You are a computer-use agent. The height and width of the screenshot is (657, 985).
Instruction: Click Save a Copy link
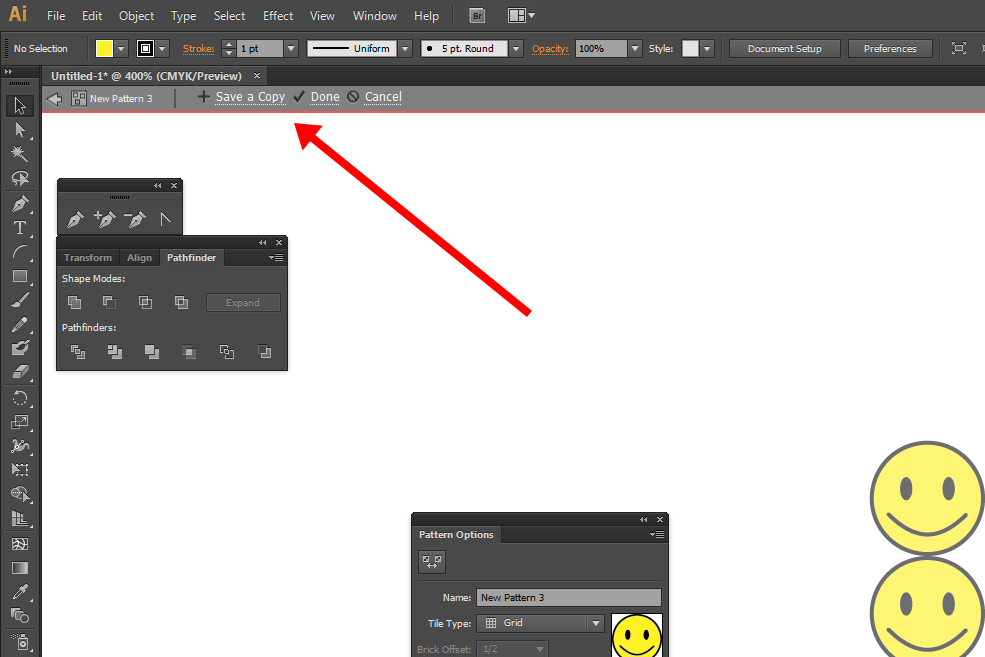[x=250, y=97]
